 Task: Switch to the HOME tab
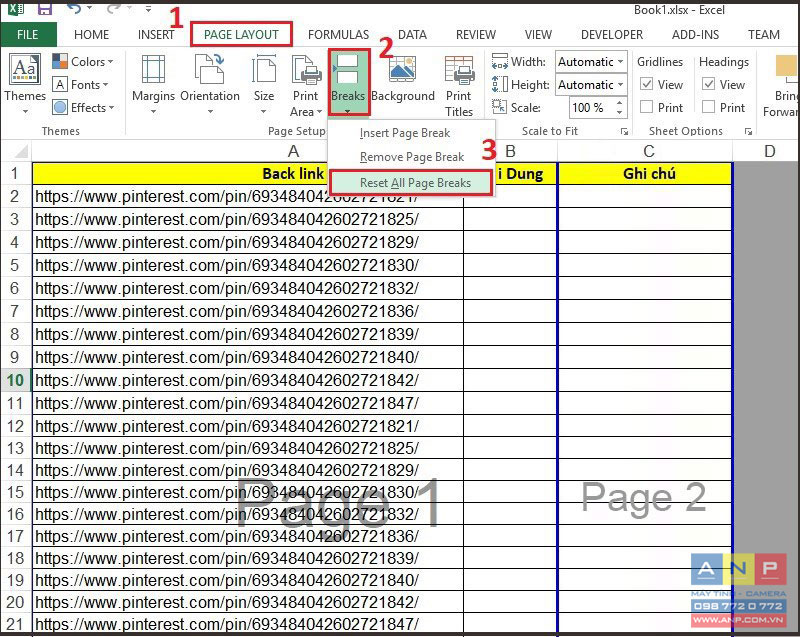click(91, 35)
